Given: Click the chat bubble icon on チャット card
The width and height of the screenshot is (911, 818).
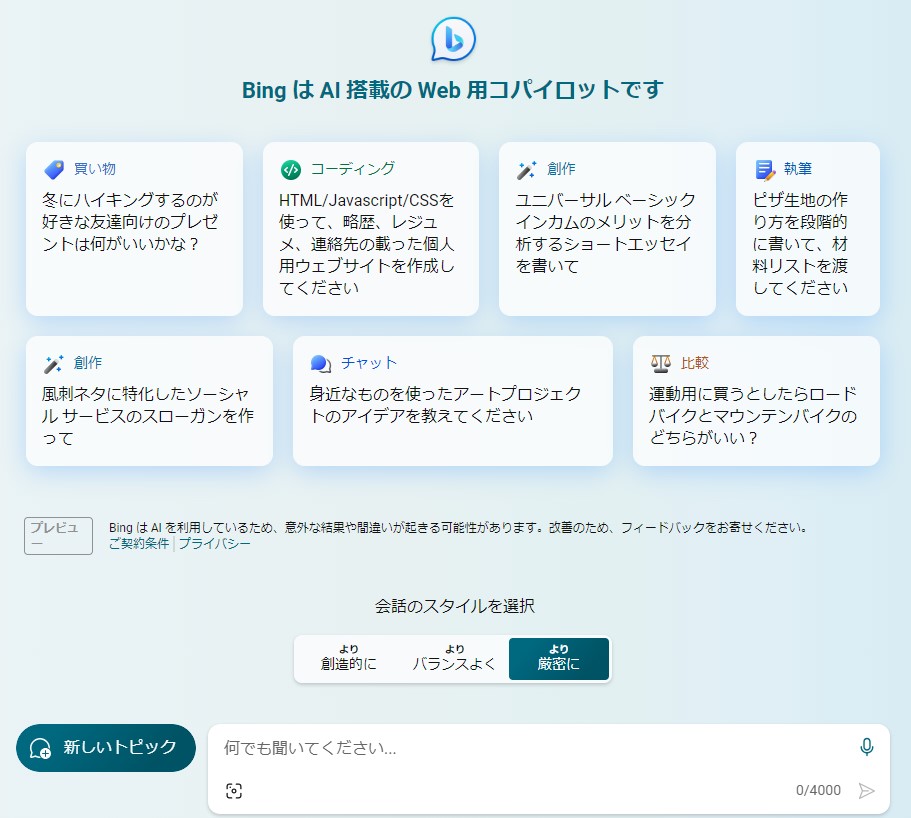Looking at the screenshot, I should [321, 363].
